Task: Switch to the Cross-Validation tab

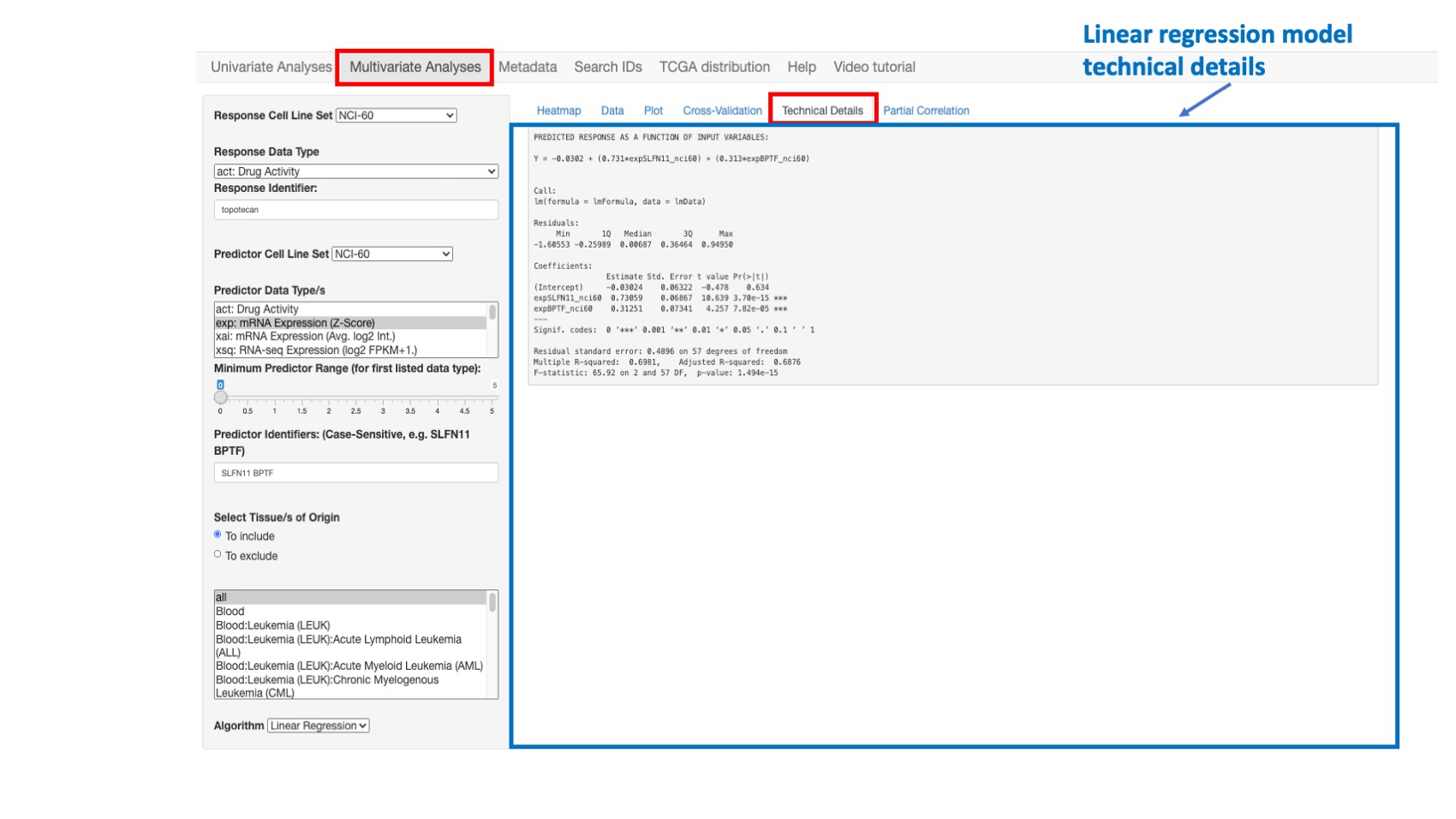Action: point(723,111)
